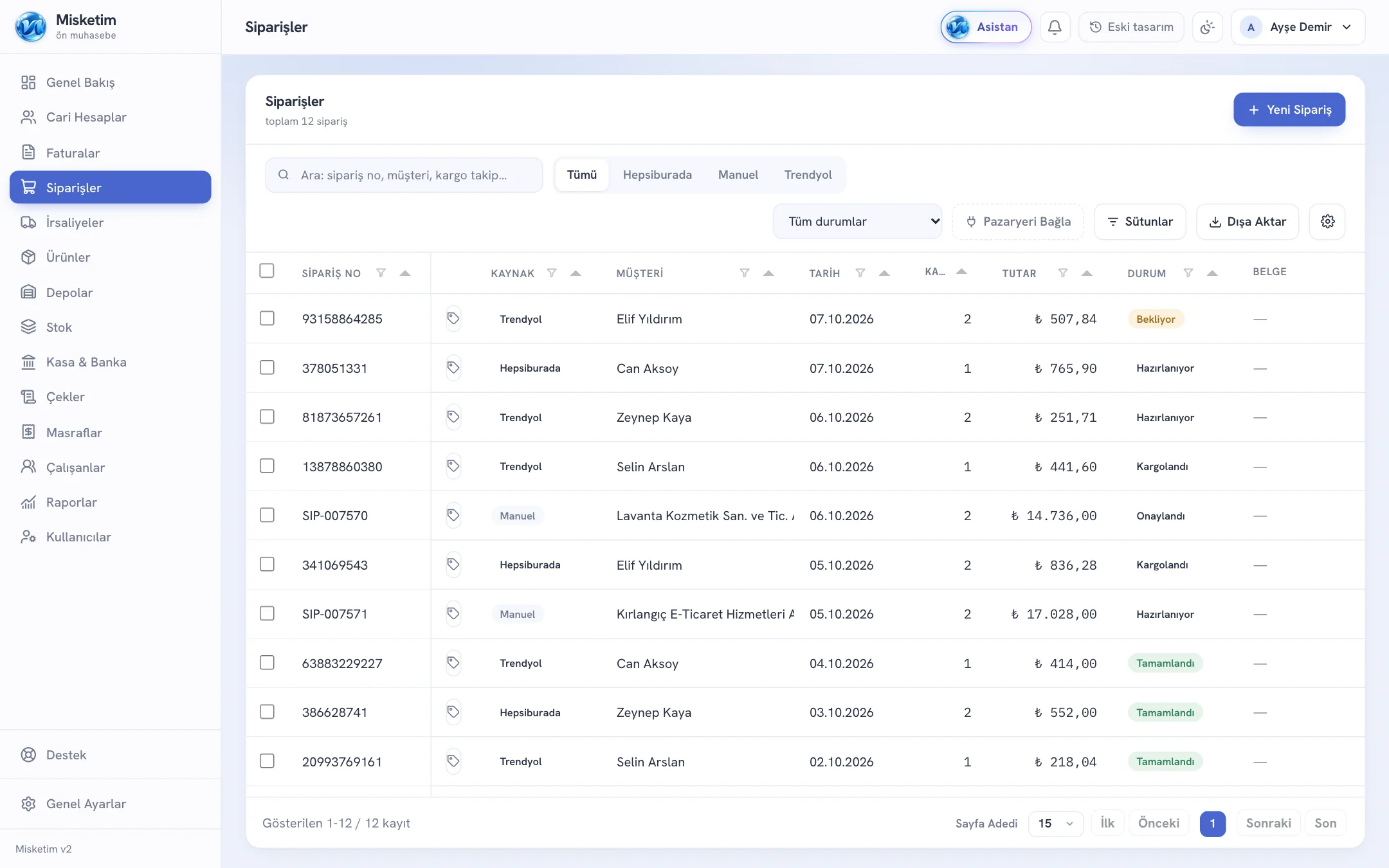Open table settings gear icon
Viewport: 1389px width, 868px height.
(1327, 222)
